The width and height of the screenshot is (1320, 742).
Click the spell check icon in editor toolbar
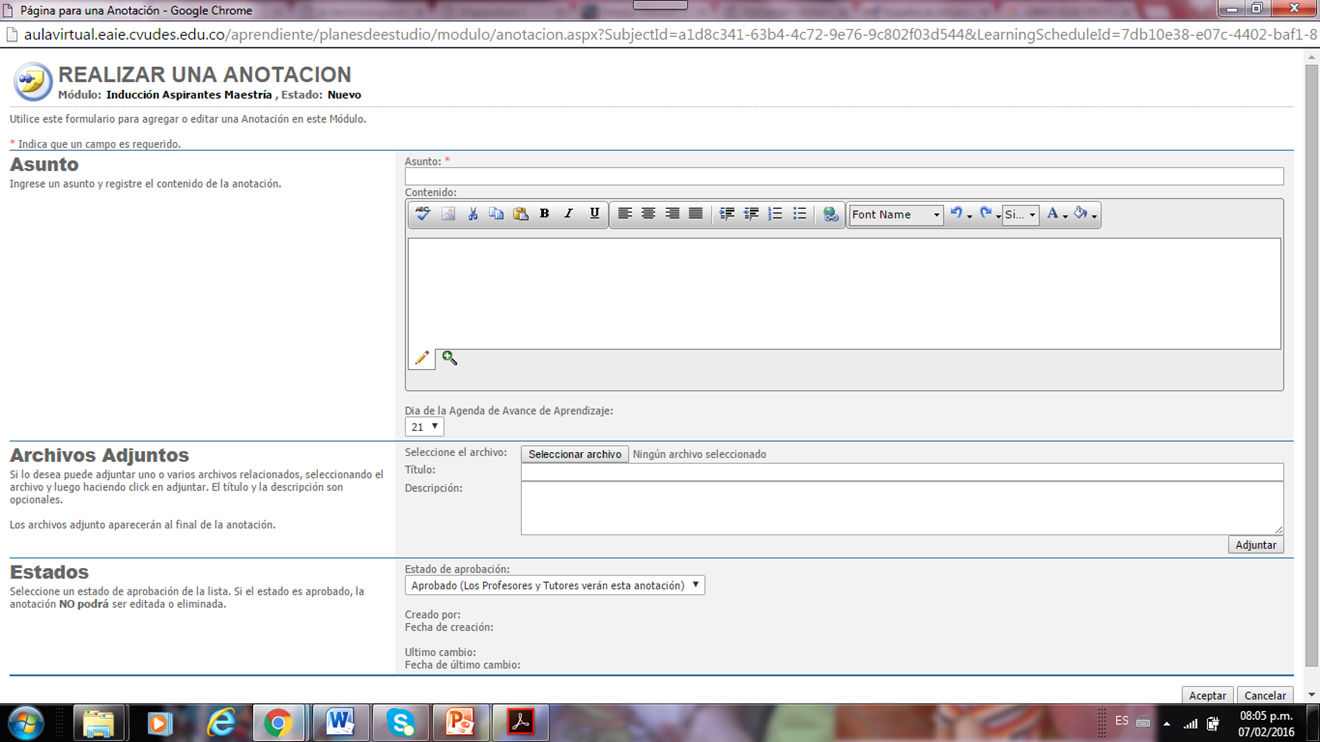click(x=423, y=214)
